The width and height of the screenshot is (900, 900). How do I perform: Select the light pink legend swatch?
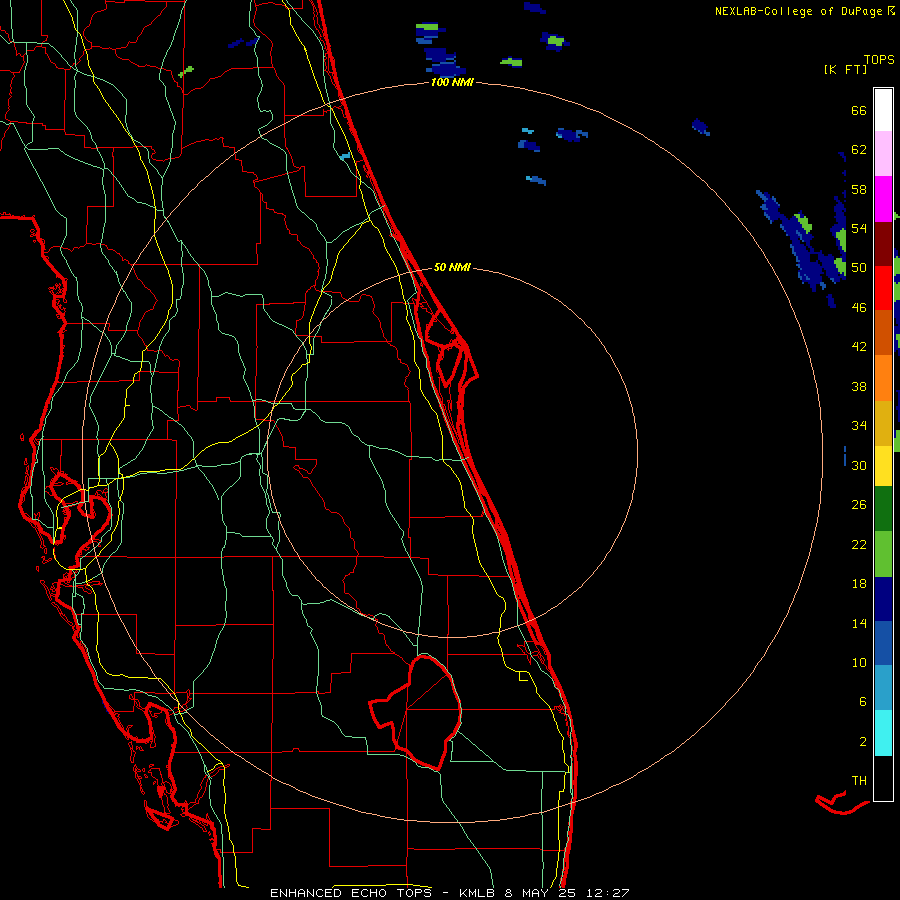(883, 154)
